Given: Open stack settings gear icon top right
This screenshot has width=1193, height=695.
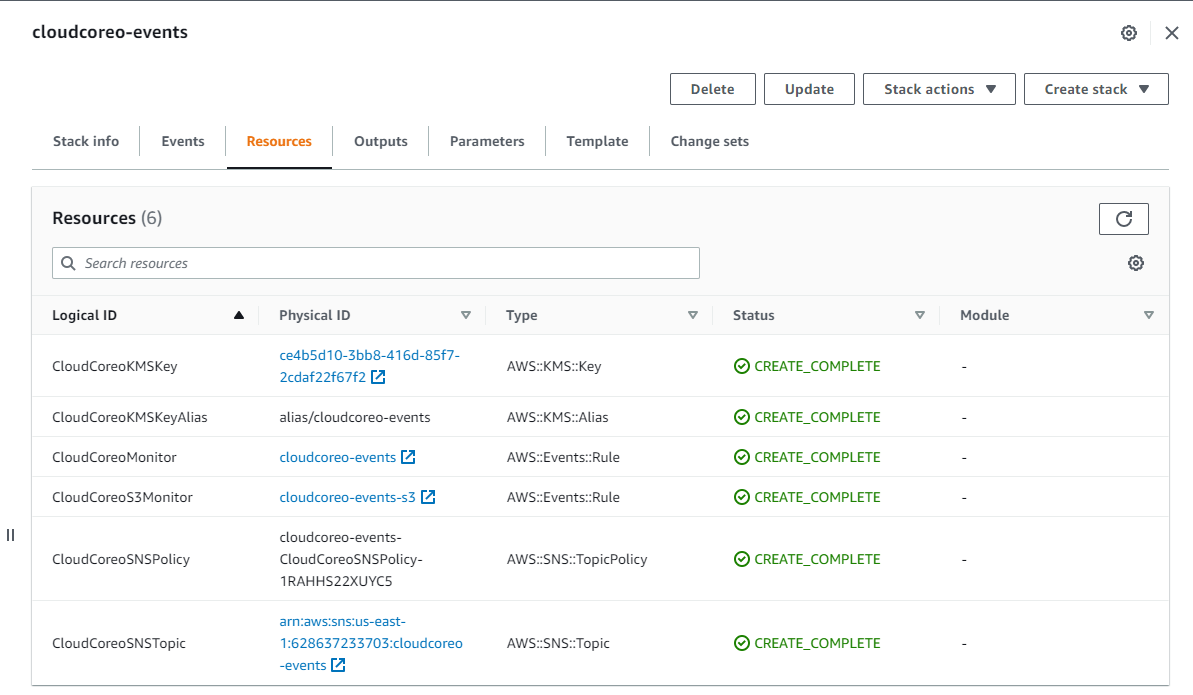Looking at the screenshot, I should click(1129, 32).
